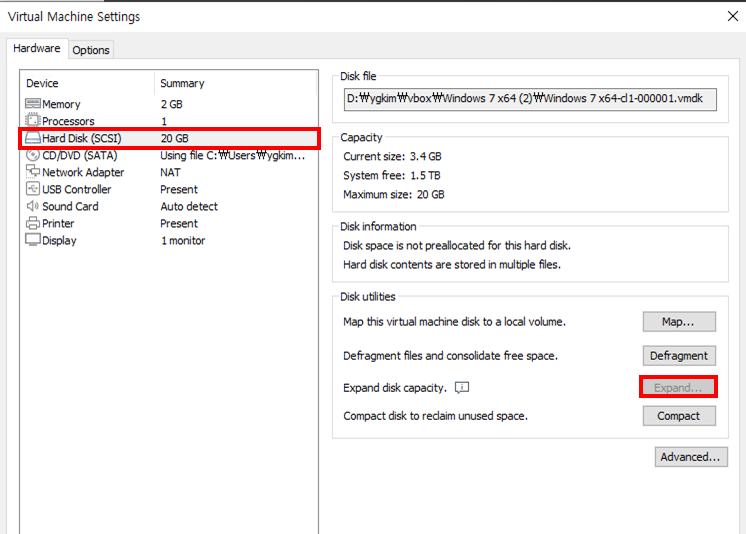Select the Memory row label
This screenshot has width=746, height=534.
[61, 104]
